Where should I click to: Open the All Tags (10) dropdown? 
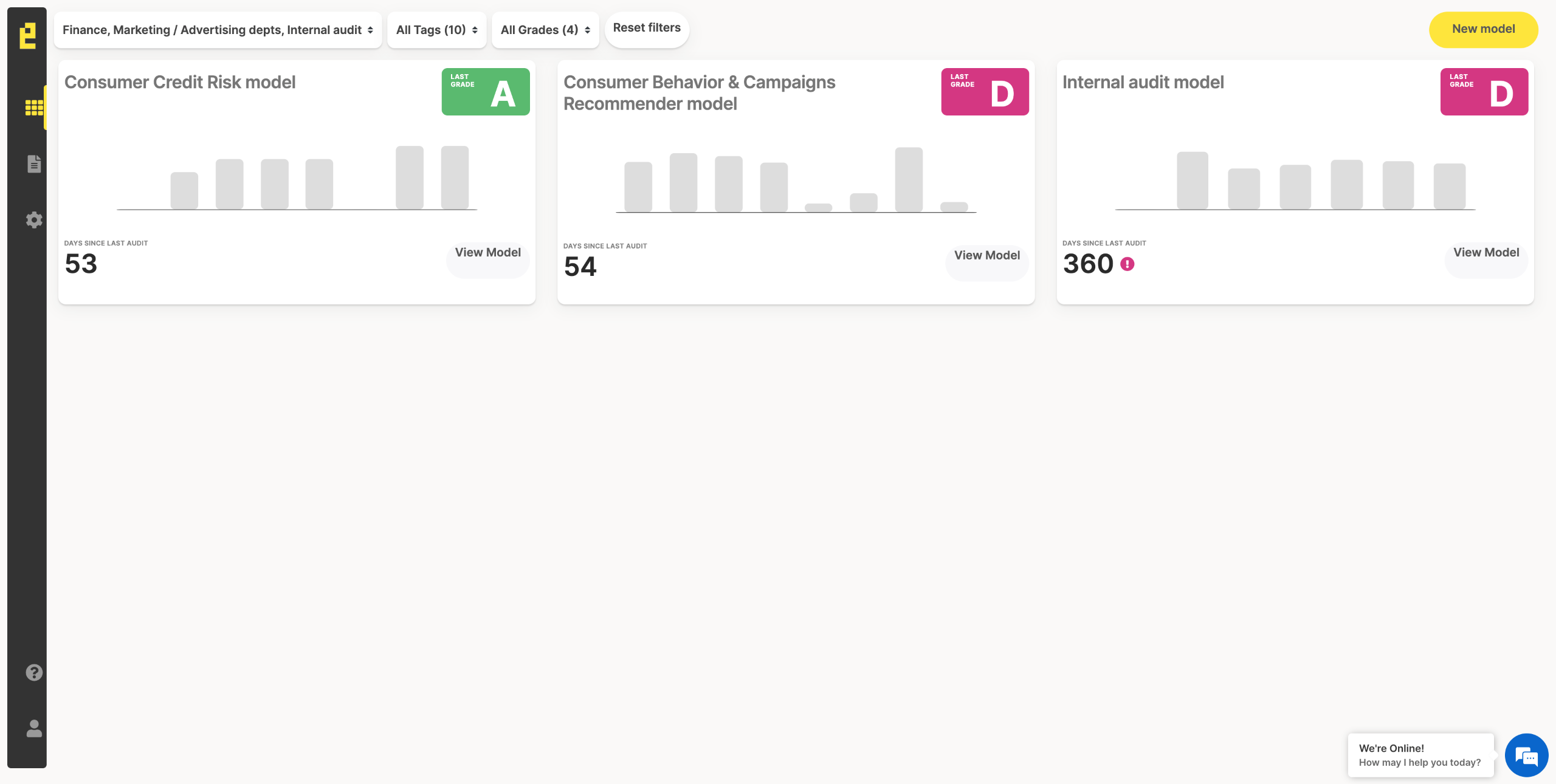436,30
